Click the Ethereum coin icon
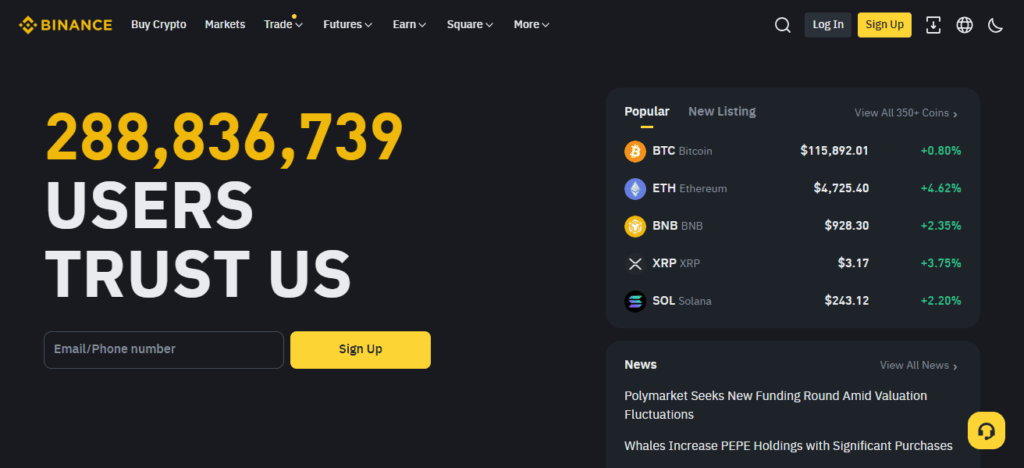This screenshot has height=468, width=1024. pos(635,189)
